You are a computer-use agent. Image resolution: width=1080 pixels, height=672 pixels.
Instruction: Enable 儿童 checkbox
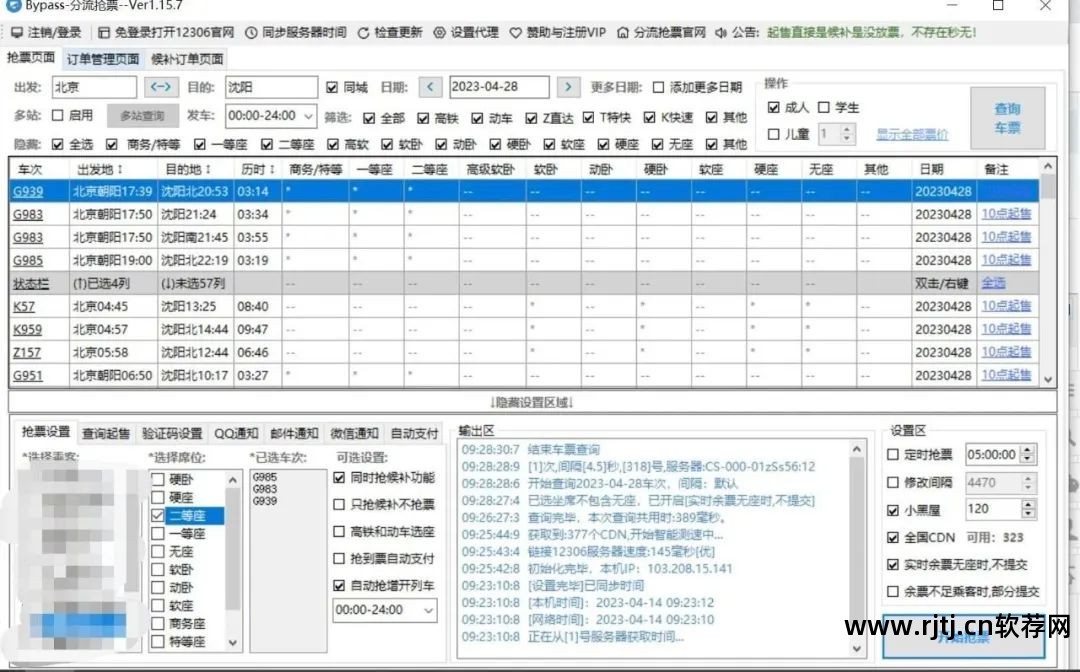pyautogui.click(x=773, y=134)
